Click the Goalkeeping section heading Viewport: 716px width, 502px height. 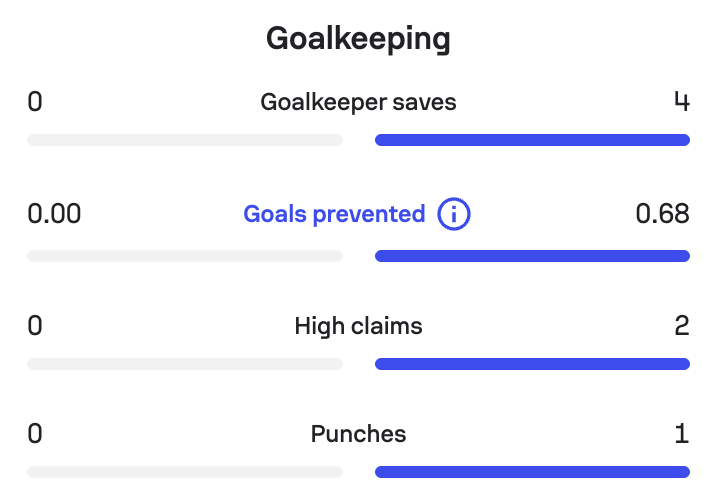pyautogui.click(x=358, y=39)
